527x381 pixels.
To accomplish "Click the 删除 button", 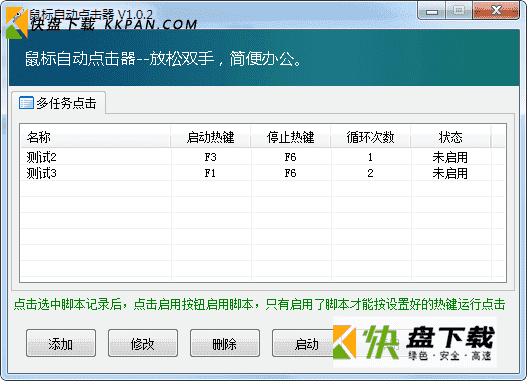I will point(225,343).
